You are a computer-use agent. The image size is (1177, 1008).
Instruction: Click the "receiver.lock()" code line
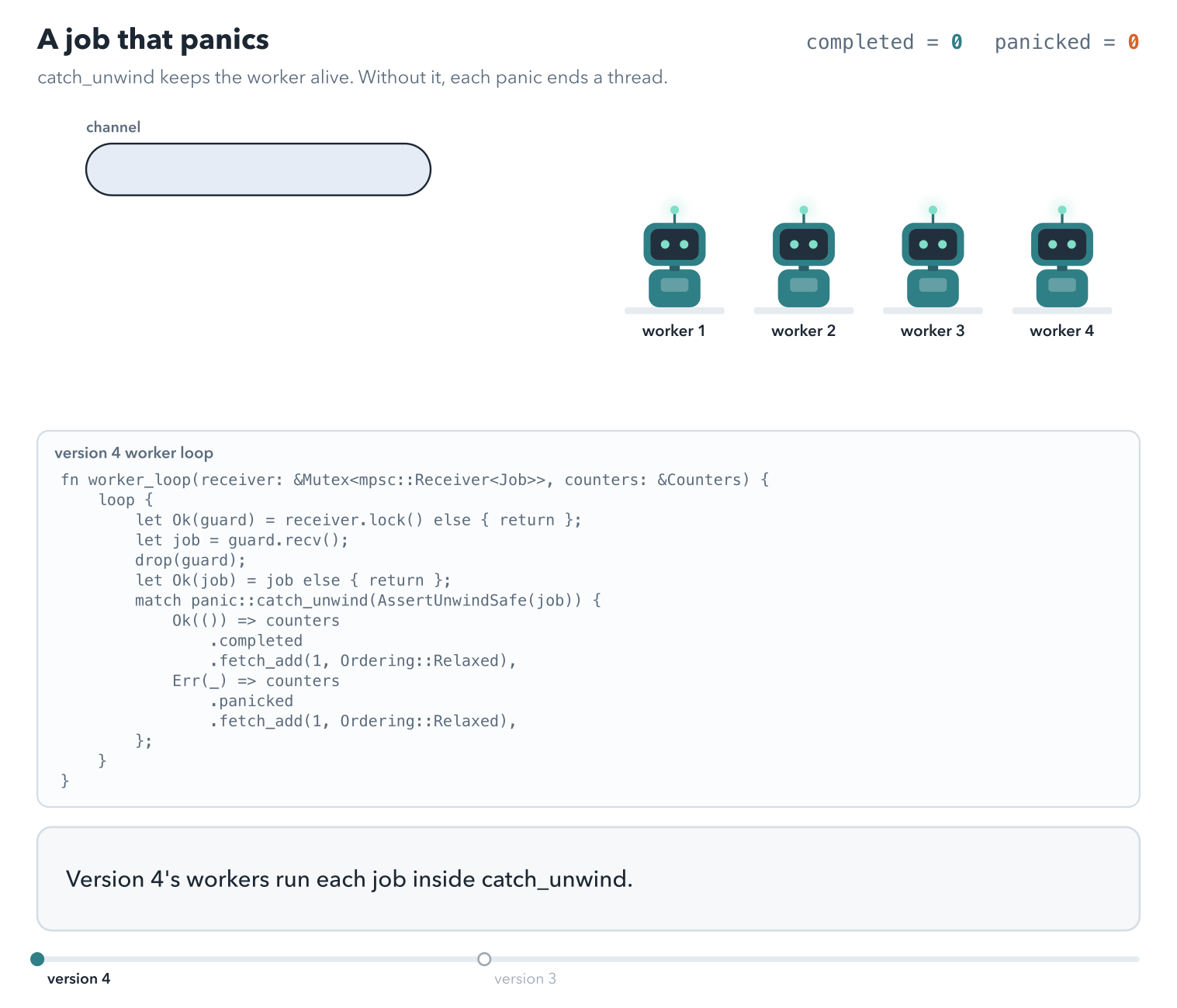pyautogui.click(x=358, y=520)
